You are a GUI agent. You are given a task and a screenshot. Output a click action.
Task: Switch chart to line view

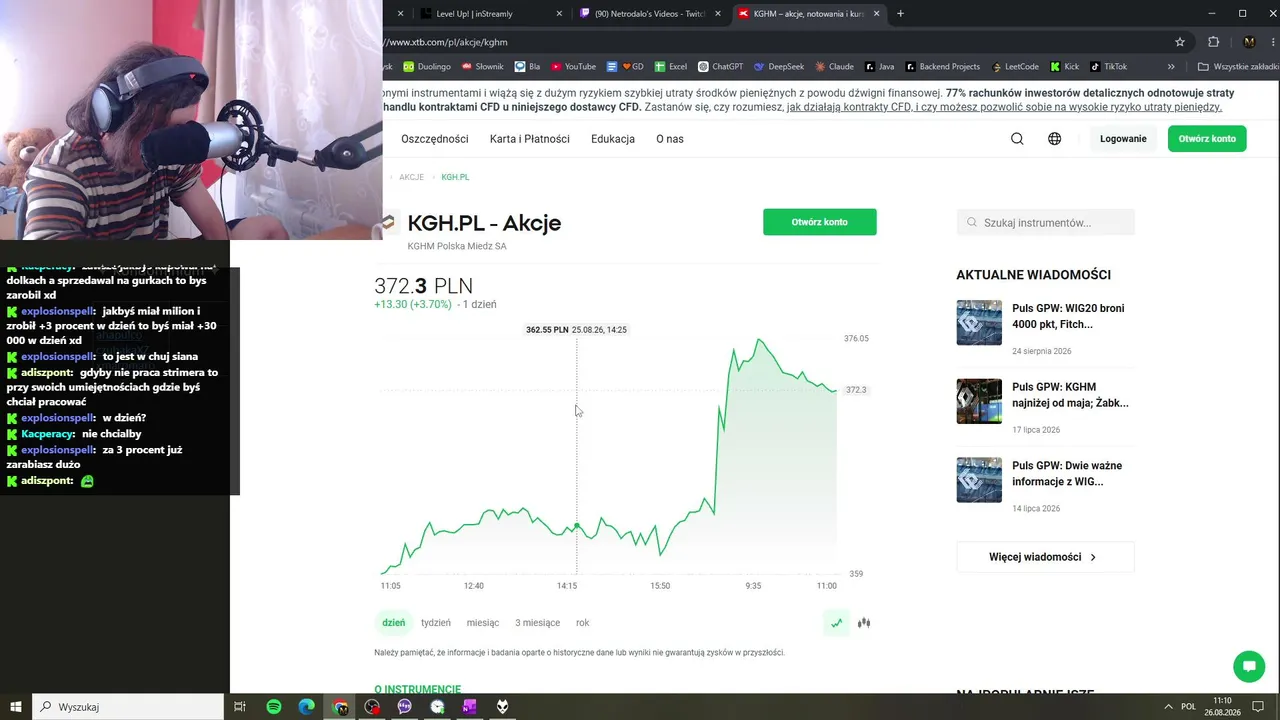pos(837,623)
